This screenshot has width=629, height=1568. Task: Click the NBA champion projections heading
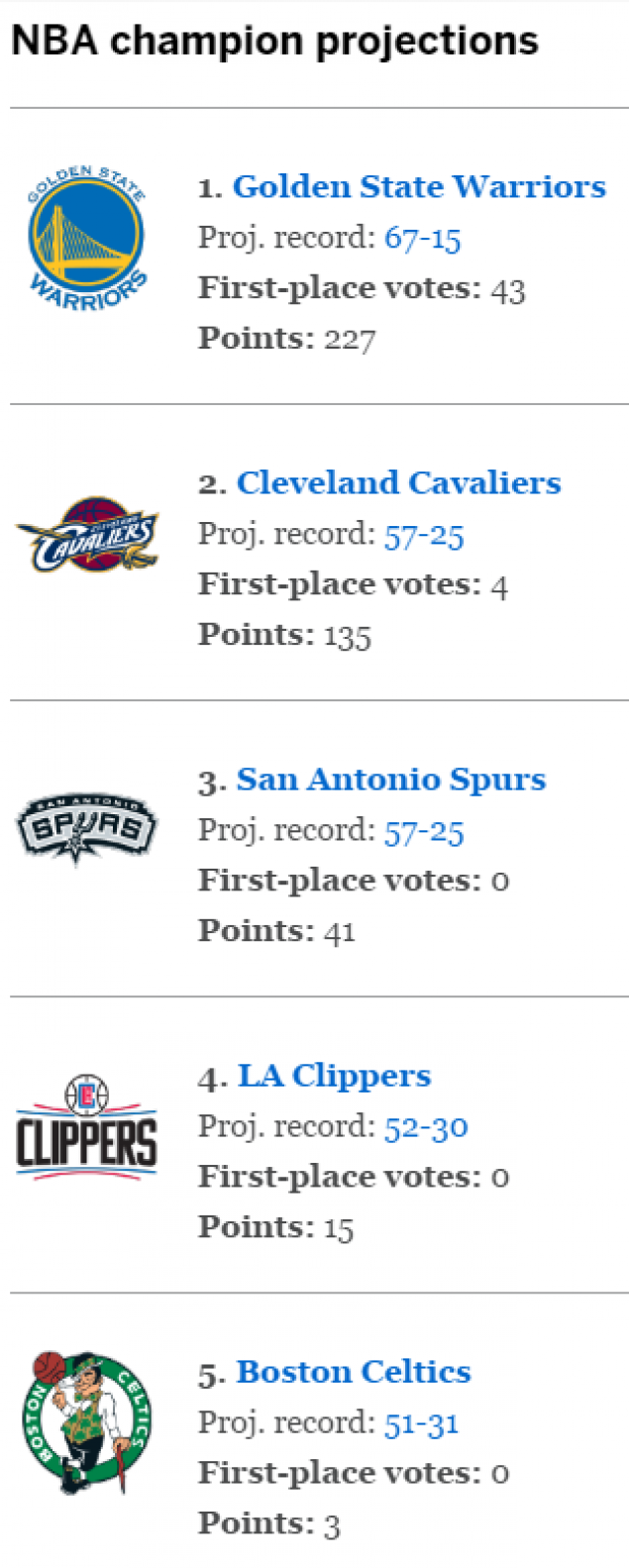point(274,41)
